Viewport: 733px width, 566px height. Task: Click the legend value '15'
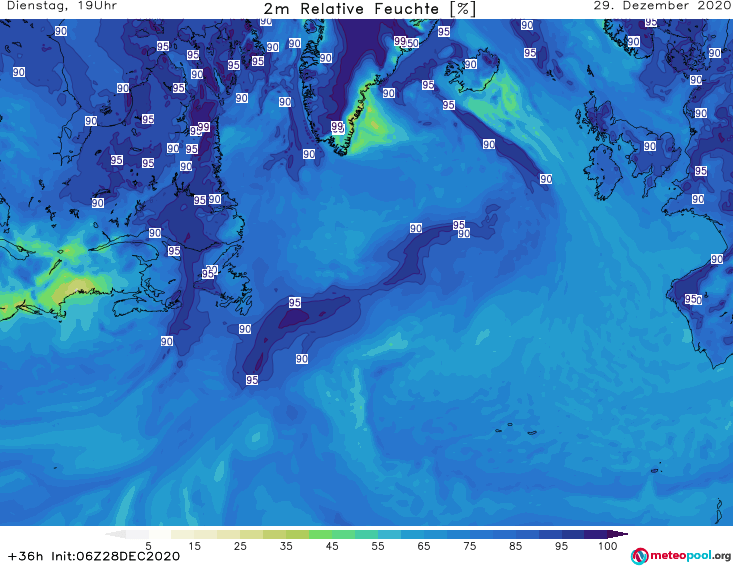point(194,546)
